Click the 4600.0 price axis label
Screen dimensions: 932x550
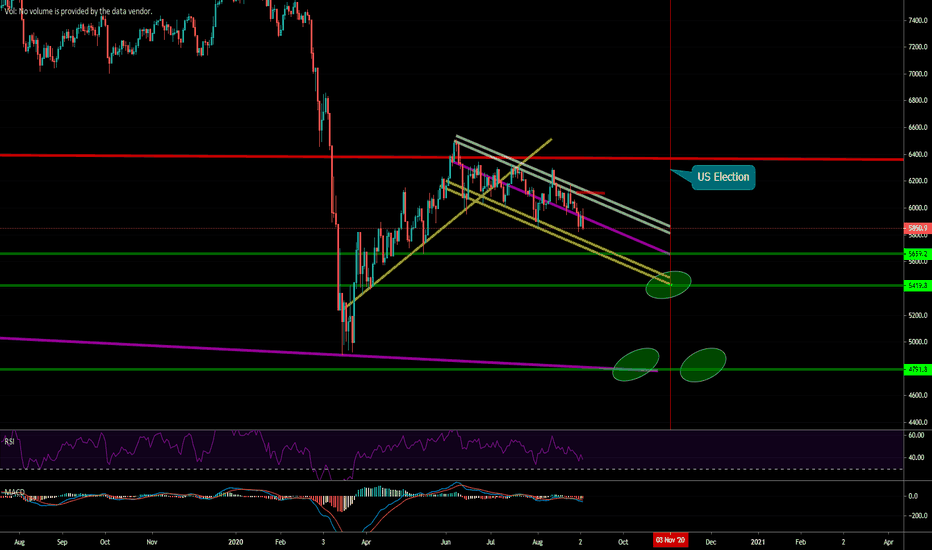click(x=918, y=395)
